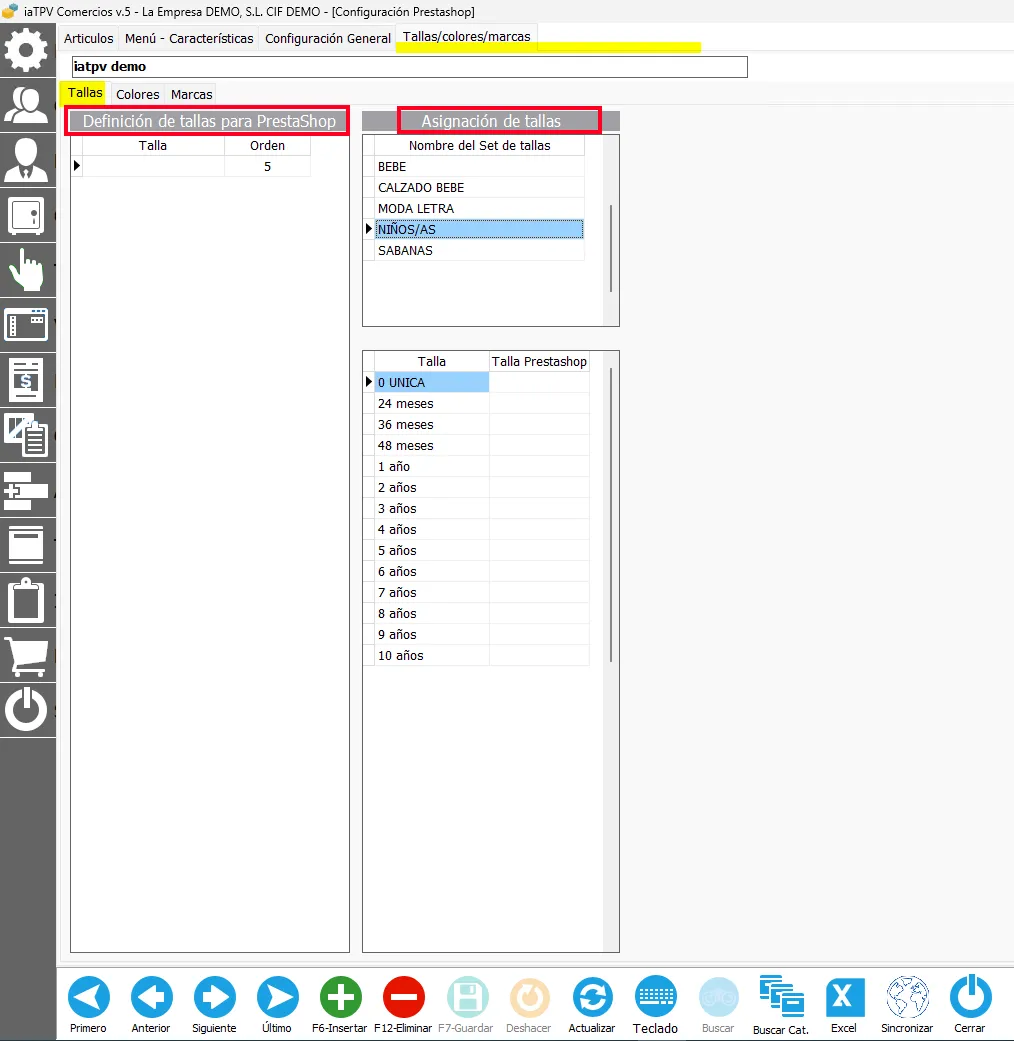Click the Nombre del Set de tallas header
1014x1041 pixels.
point(479,145)
